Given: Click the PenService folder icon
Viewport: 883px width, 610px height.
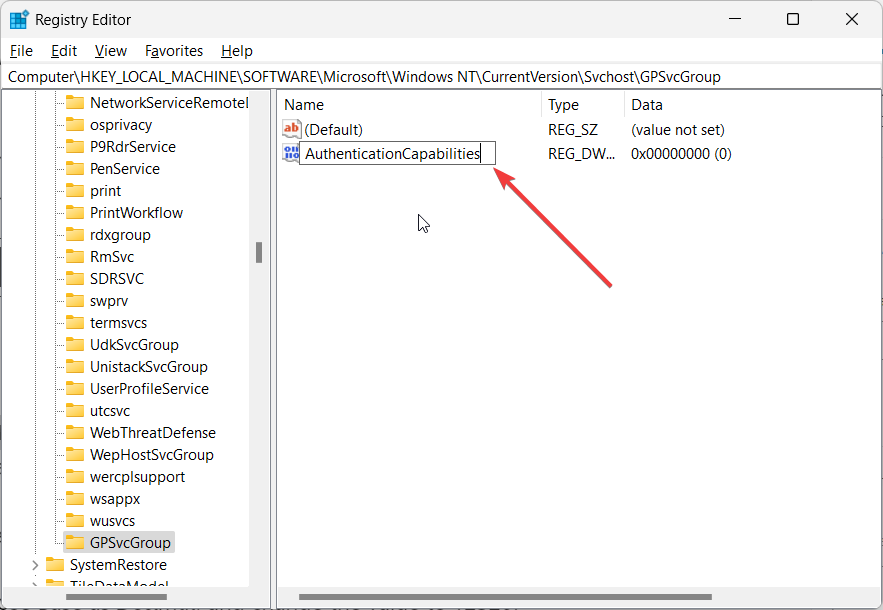Looking at the screenshot, I should point(74,168).
